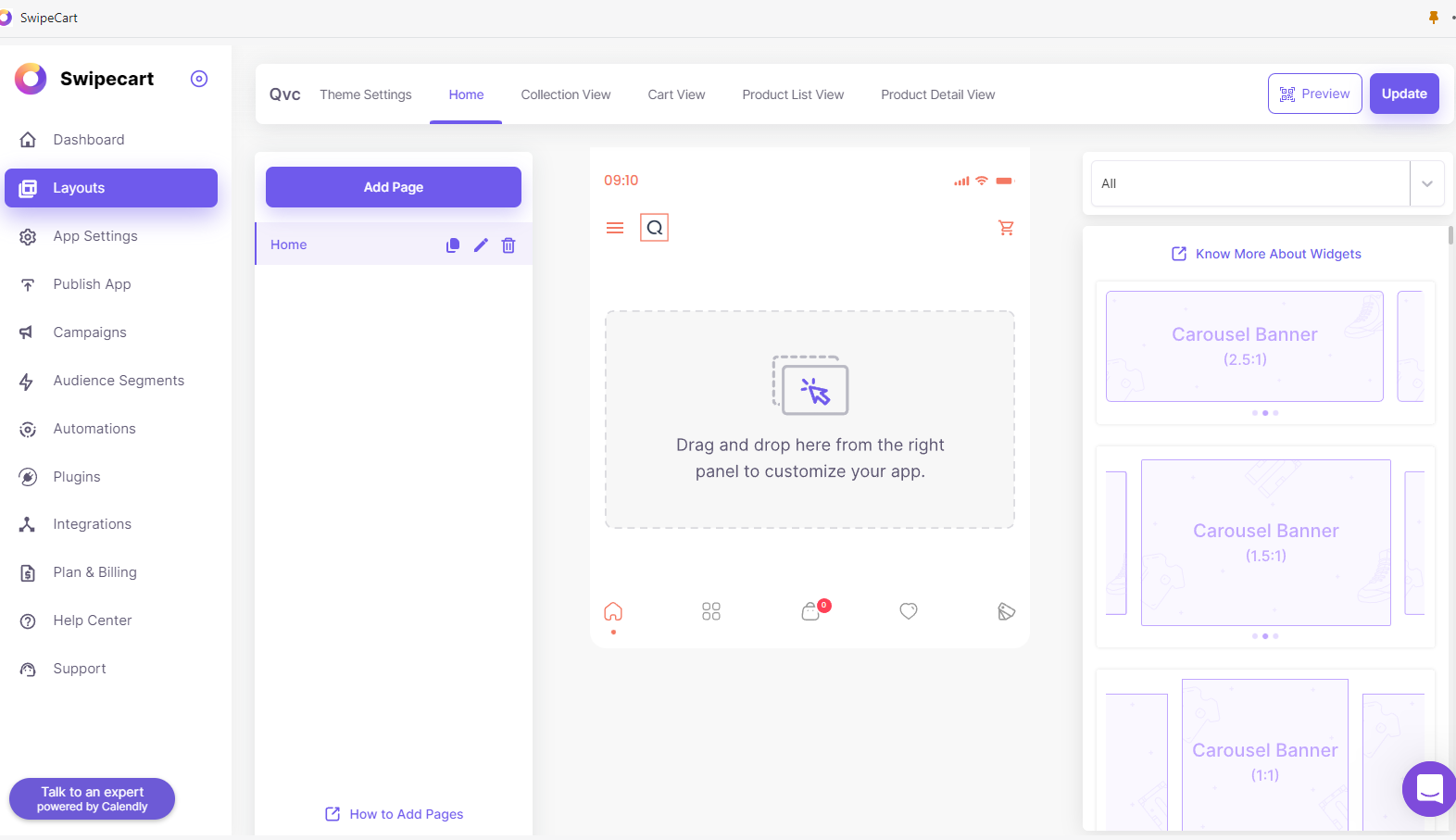The image size is (1456, 840).
Task: Toggle the sidebar collapse circle icon
Action: coord(199,79)
